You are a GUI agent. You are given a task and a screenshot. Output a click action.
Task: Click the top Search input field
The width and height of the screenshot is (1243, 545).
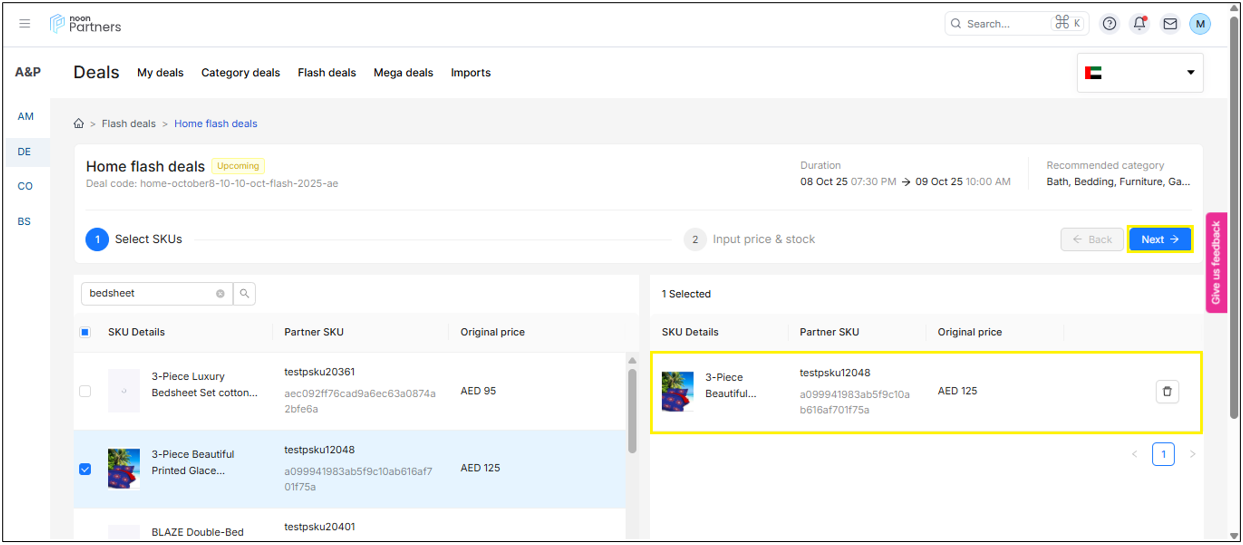[x=1005, y=24]
